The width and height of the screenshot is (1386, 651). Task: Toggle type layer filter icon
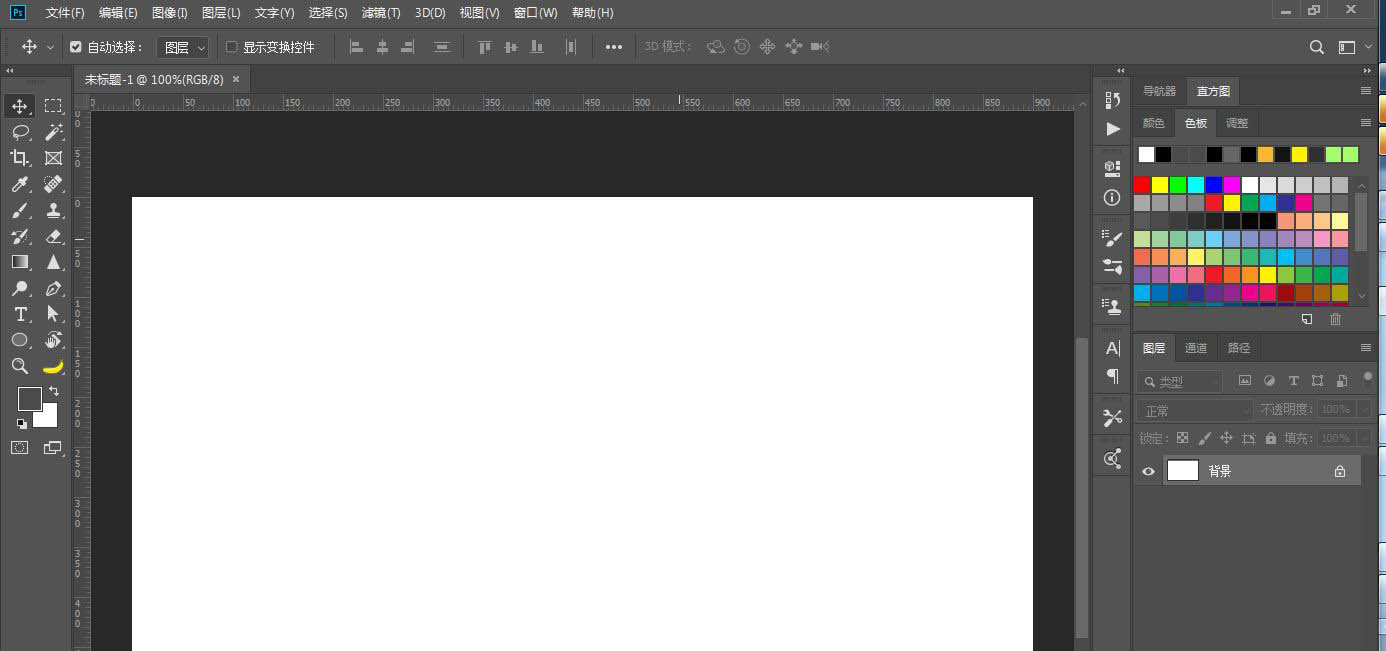pos(1293,381)
